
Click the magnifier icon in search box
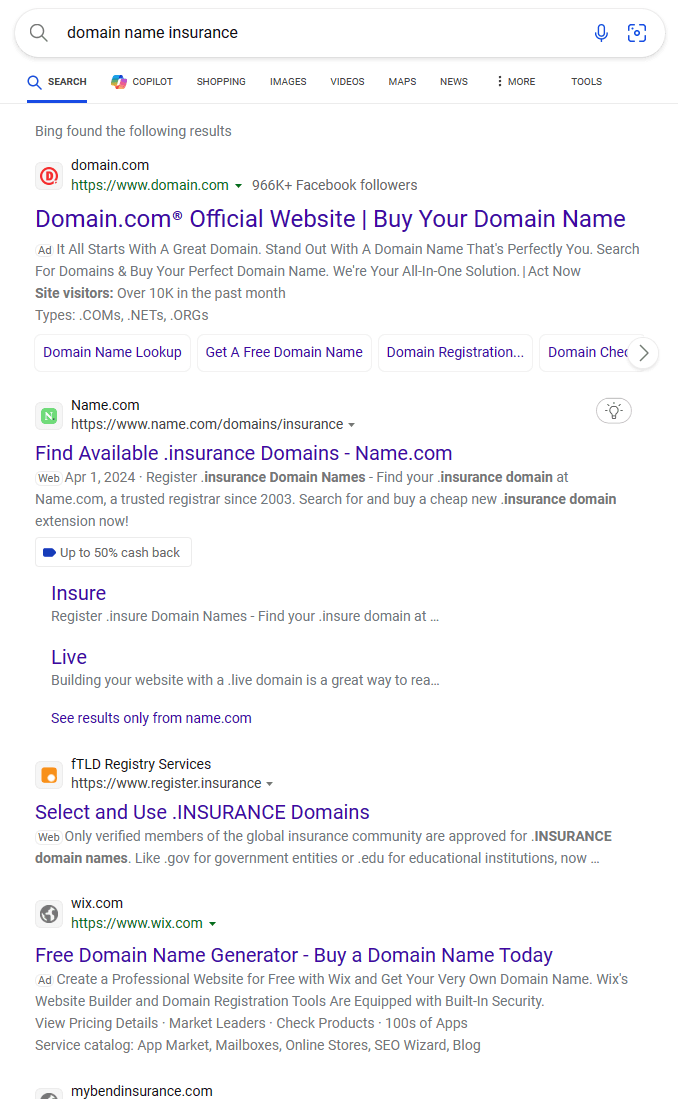point(39,33)
